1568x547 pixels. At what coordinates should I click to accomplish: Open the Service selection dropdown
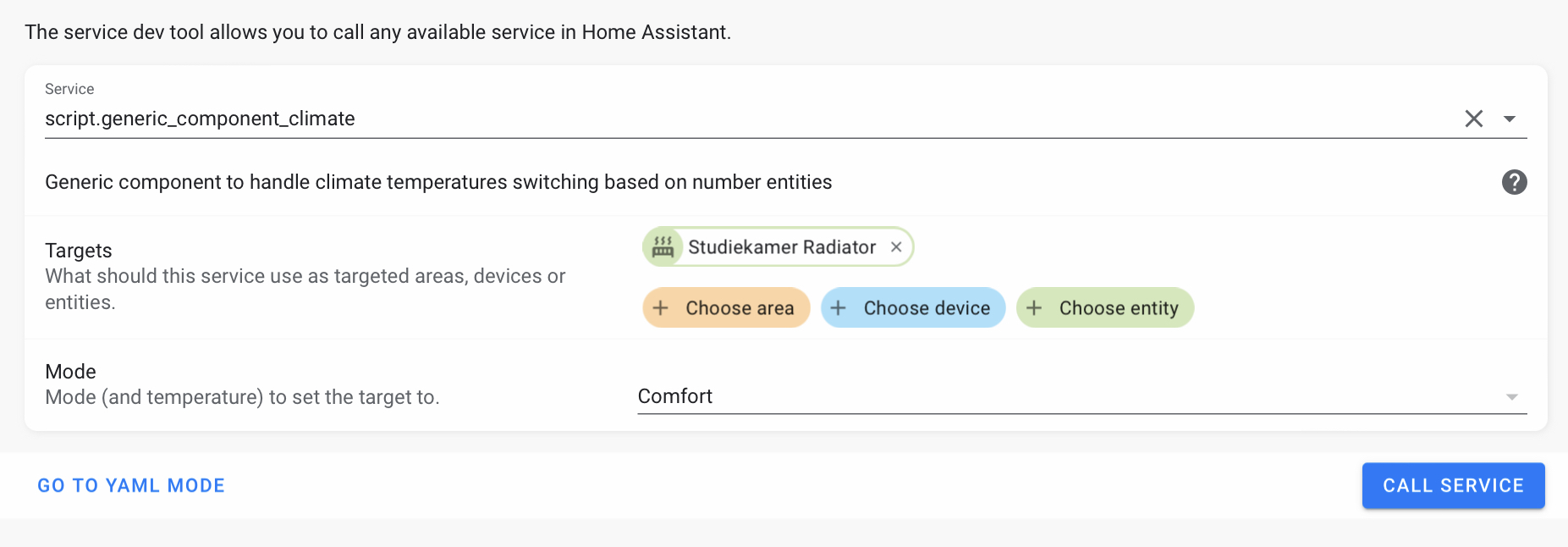coord(1511,119)
